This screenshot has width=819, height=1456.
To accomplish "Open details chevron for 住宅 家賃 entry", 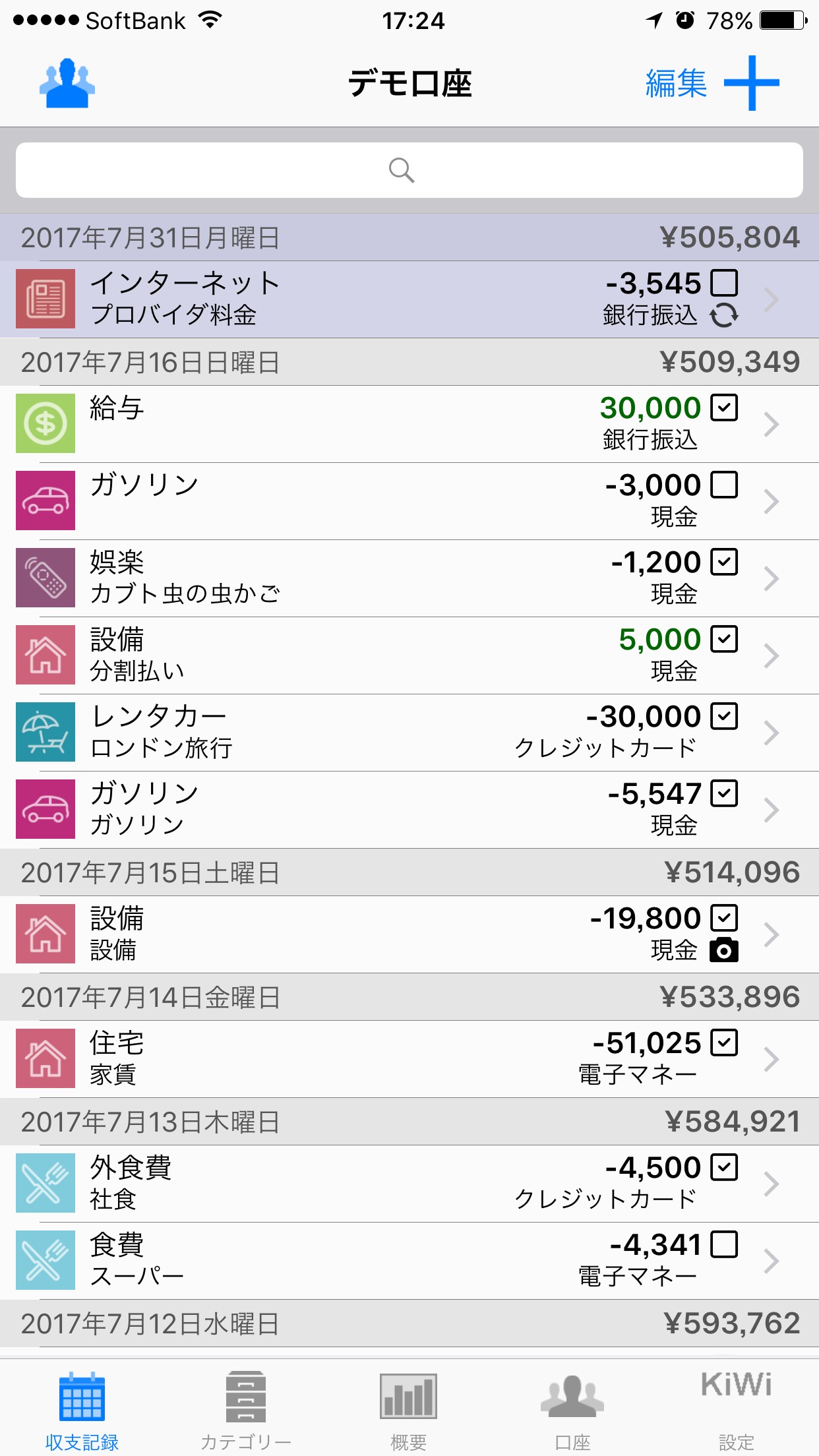I will [771, 1059].
